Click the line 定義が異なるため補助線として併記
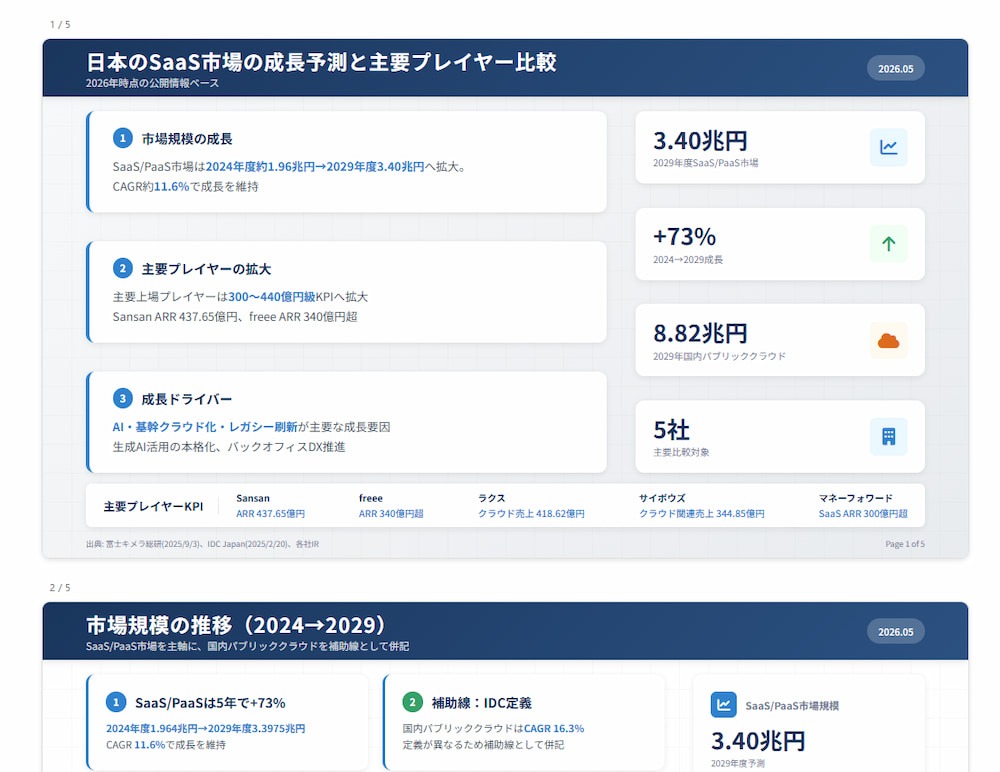The width and height of the screenshot is (1000, 772). (x=483, y=745)
